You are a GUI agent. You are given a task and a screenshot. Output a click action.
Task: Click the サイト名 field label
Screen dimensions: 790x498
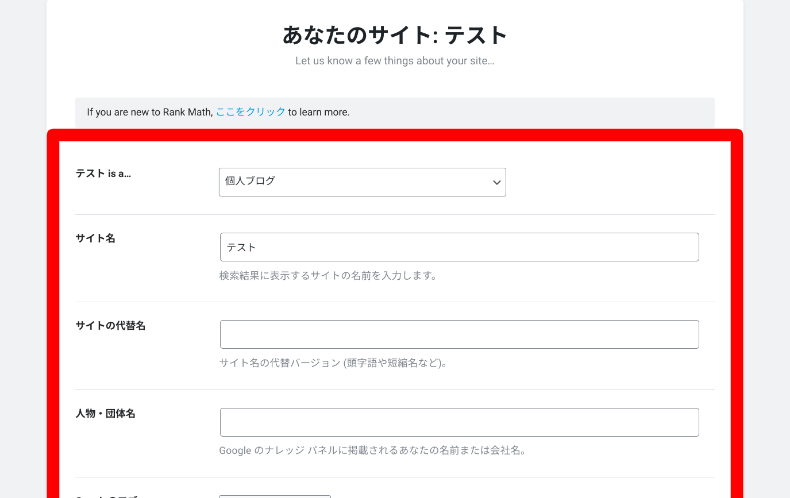(x=95, y=238)
